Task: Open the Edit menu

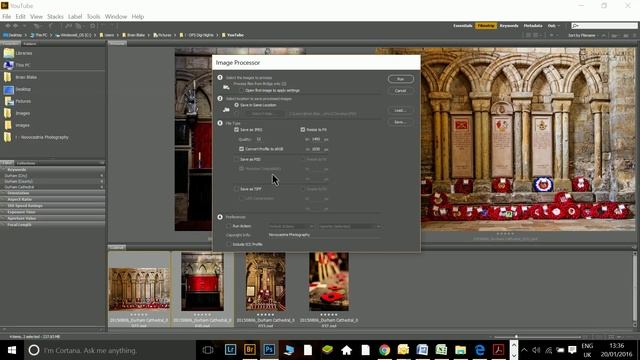Action: click(20, 16)
